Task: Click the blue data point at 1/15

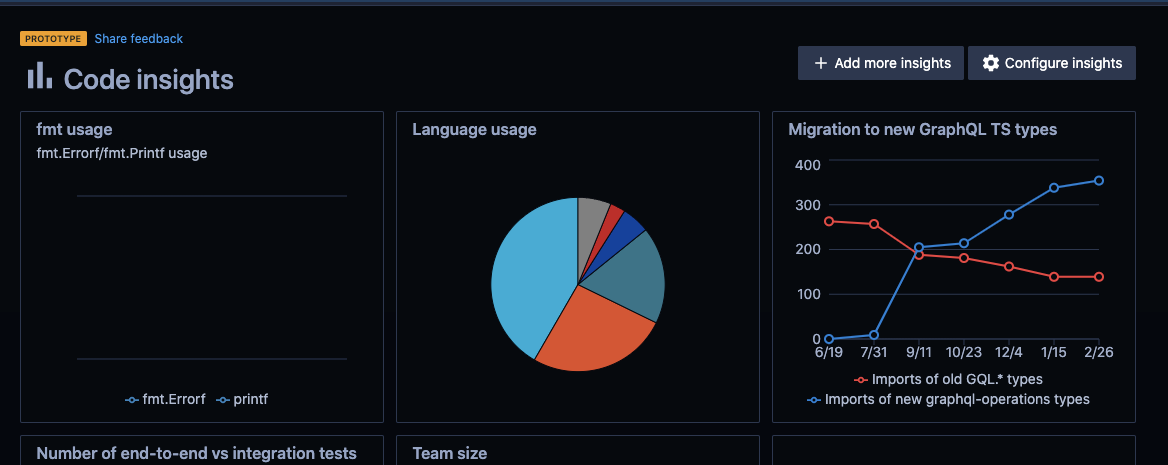Action: (1054, 188)
